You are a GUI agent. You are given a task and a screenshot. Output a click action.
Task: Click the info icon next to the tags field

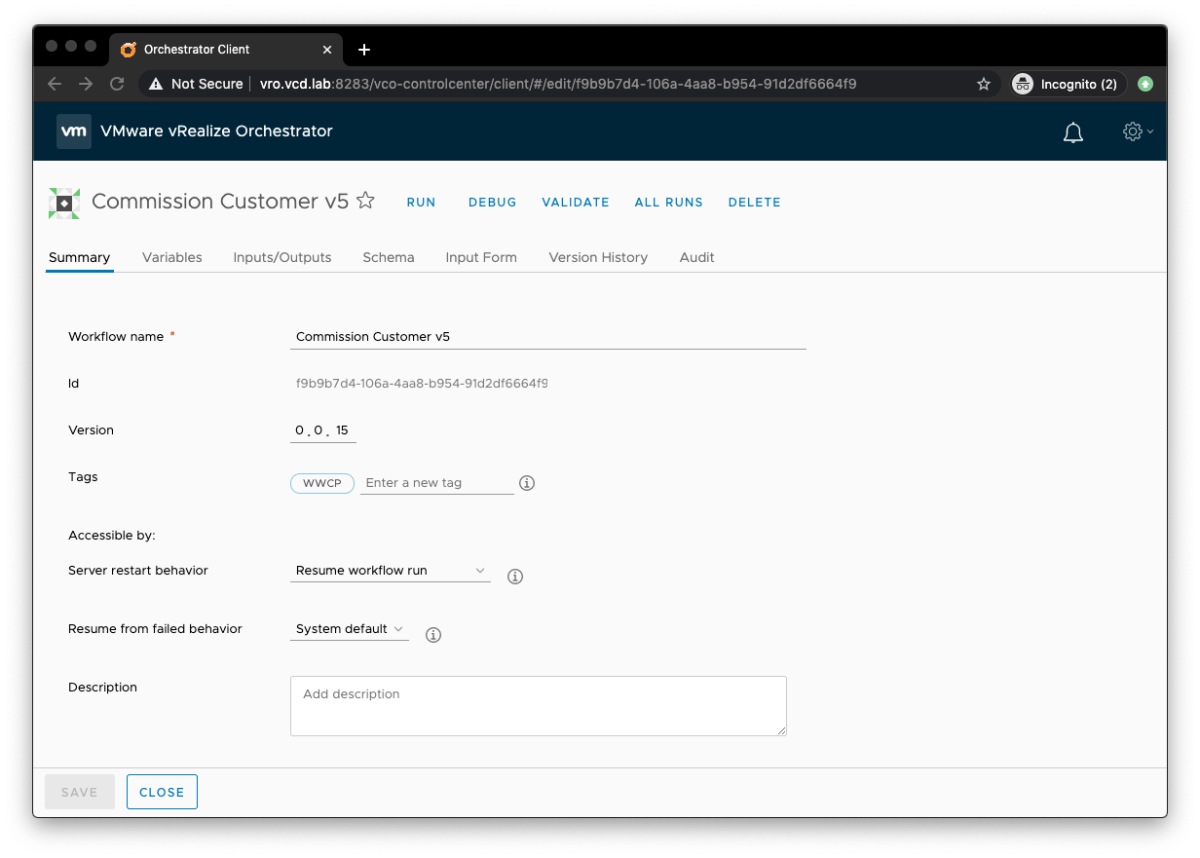tap(527, 483)
